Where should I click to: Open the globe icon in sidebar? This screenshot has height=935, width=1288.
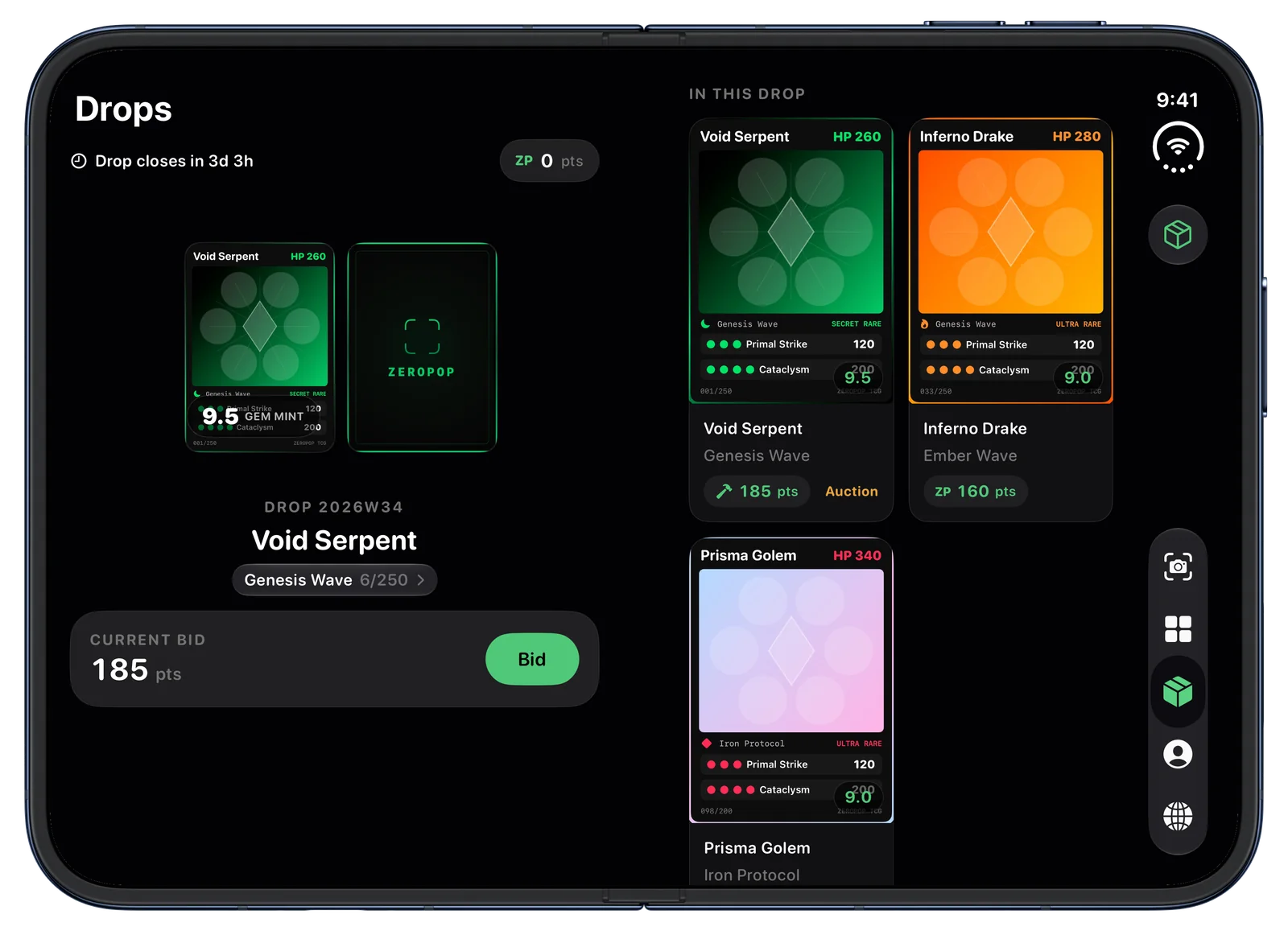(x=1178, y=816)
